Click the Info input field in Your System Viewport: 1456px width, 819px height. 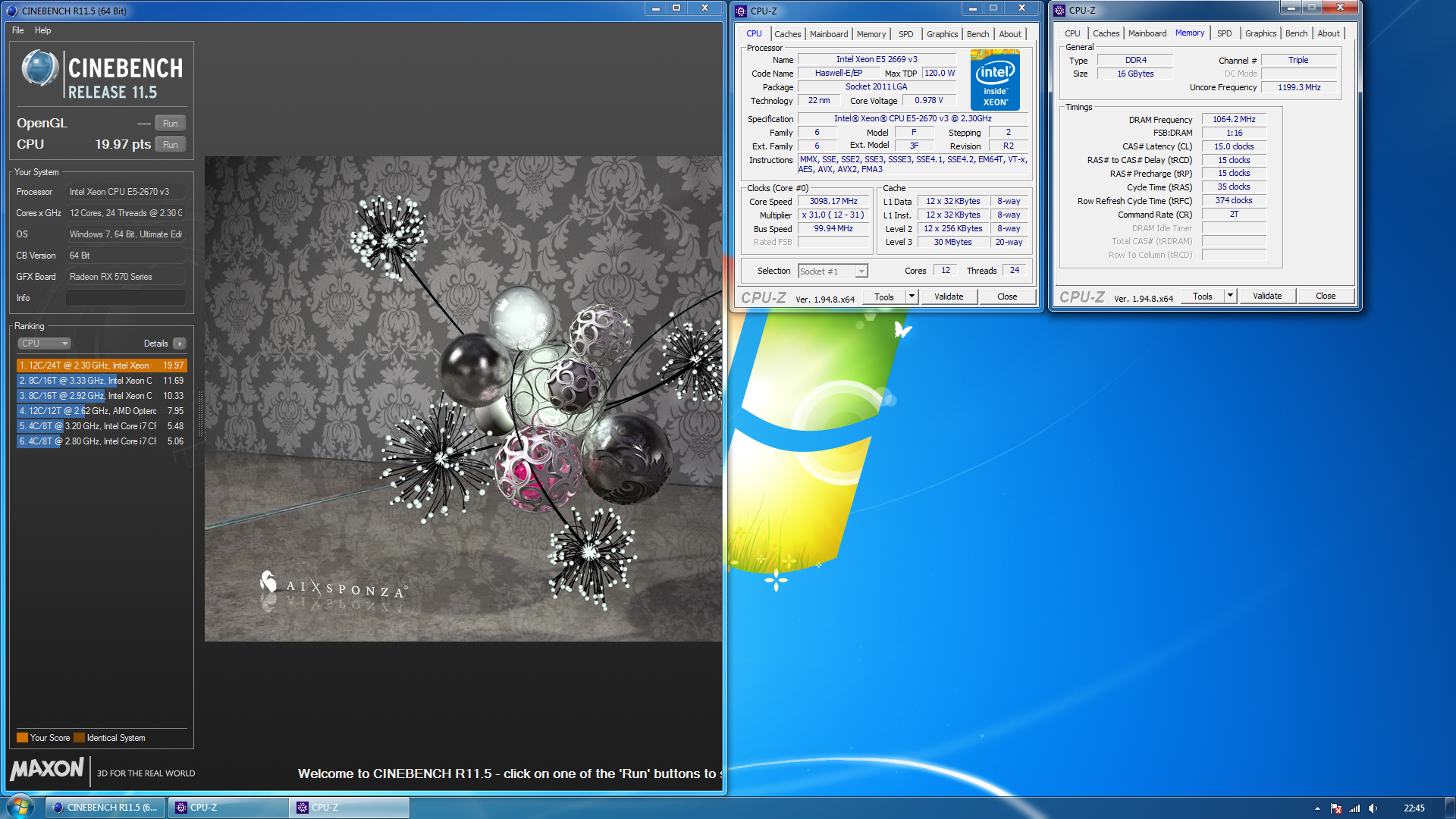coord(125,298)
